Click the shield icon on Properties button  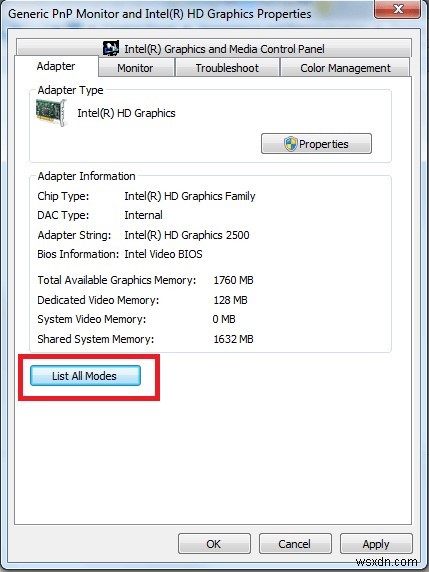(x=290, y=144)
